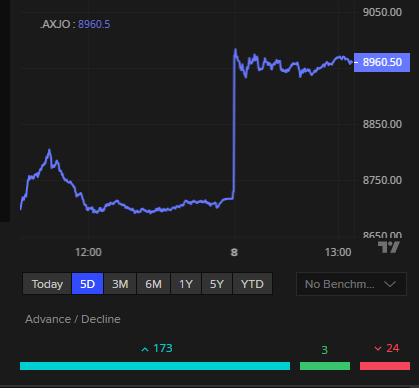419x388 pixels.
Task: Click the cyan advancing stocks bar
Action: 155,366
